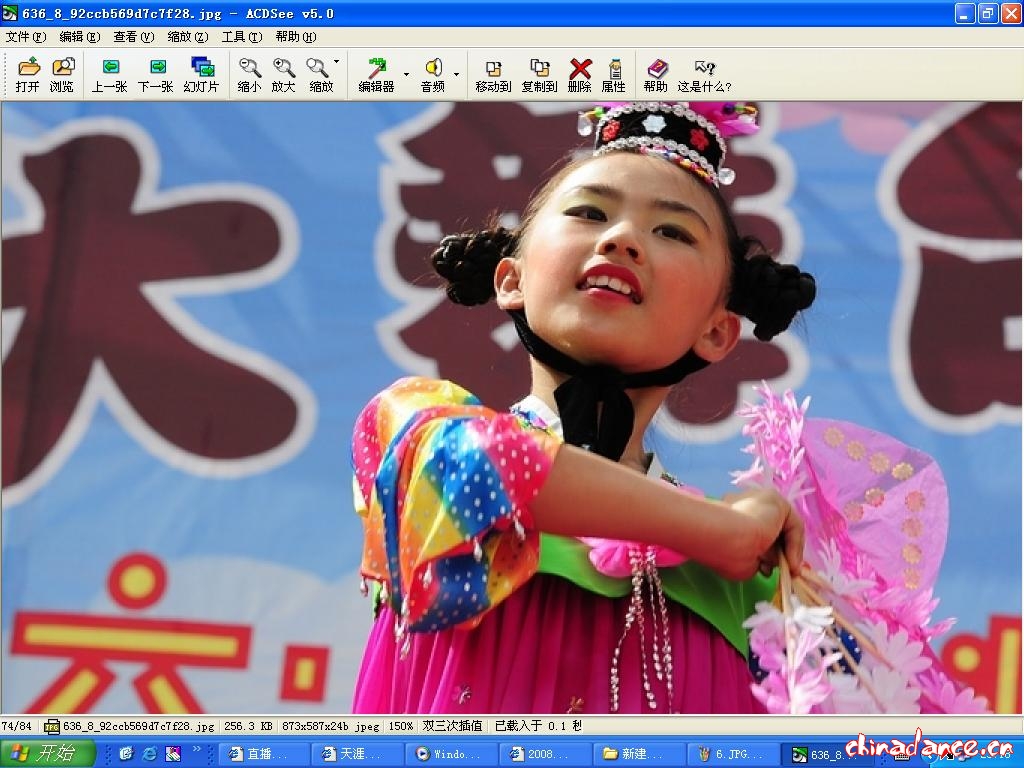Click 这是什么? help button

pos(704,74)
